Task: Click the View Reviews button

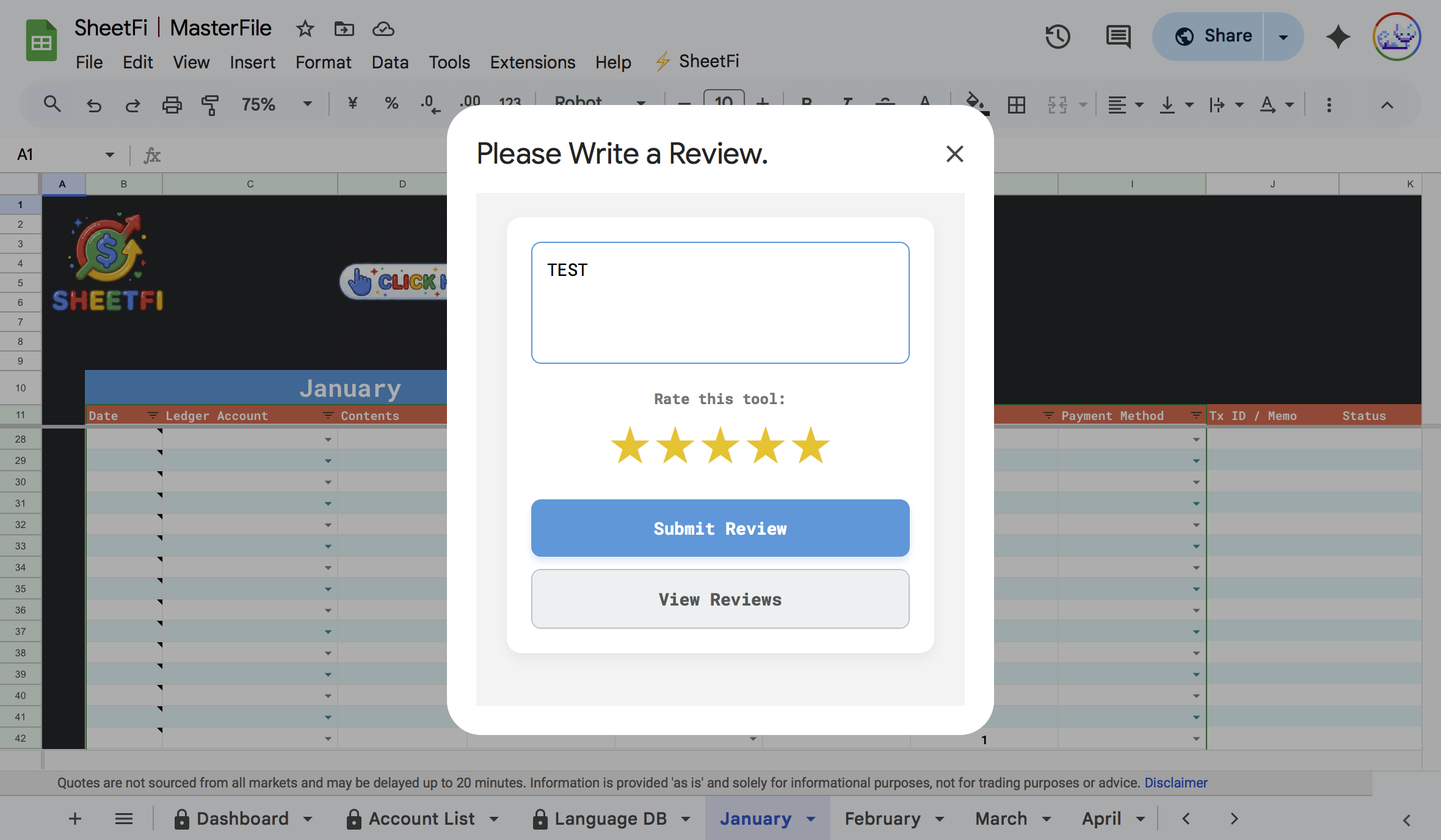Action: 720,599
